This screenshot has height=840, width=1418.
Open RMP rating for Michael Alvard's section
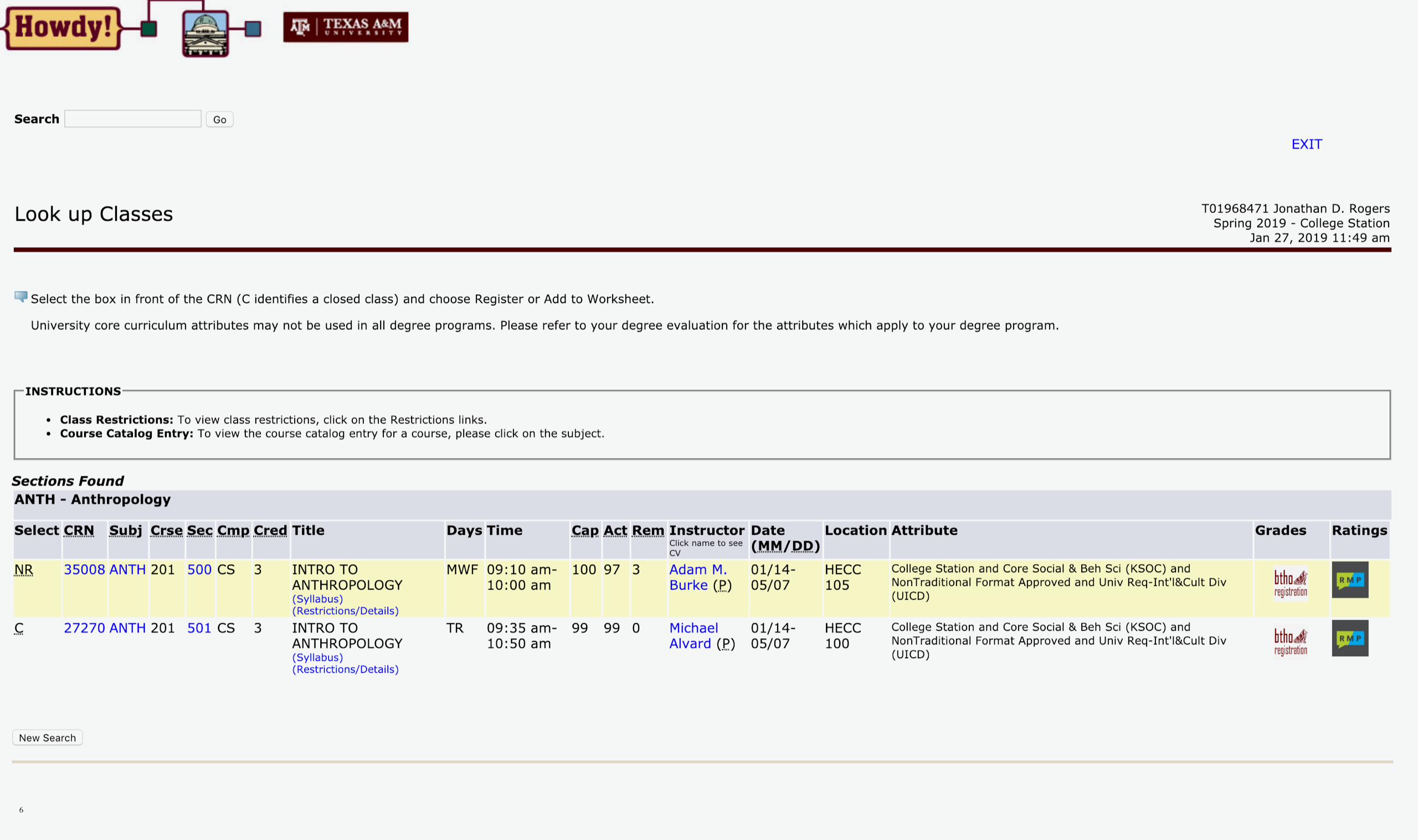point(1349,638)
